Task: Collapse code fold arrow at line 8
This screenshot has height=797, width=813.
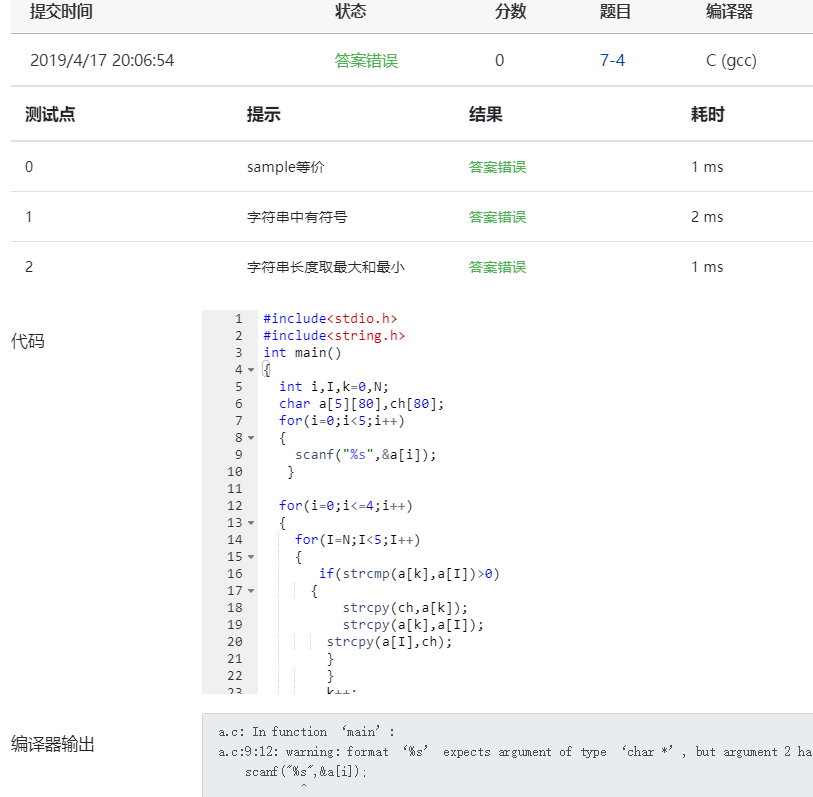Action: pos(251,438)
